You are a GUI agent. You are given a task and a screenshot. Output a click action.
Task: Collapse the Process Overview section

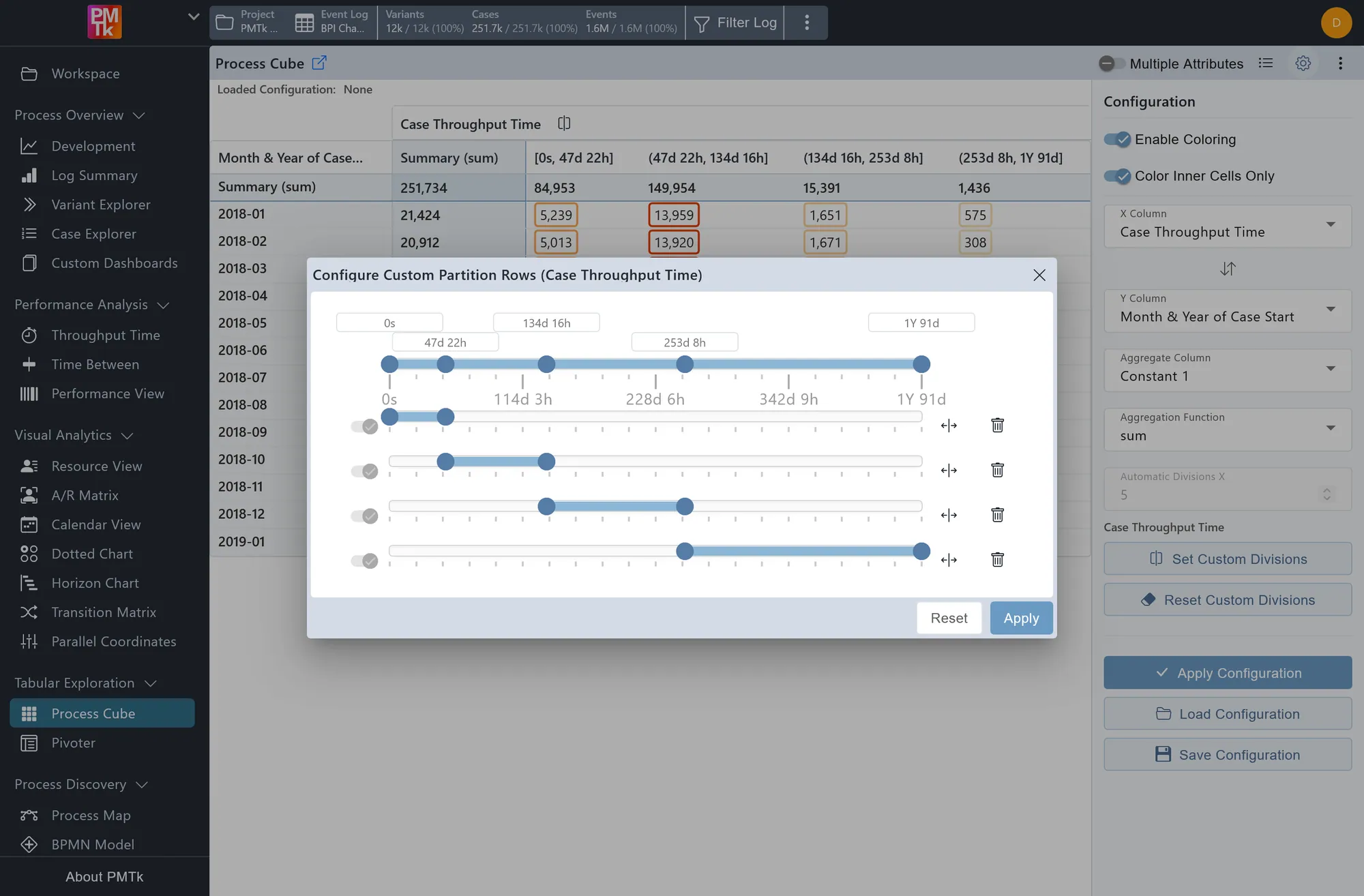[80, 115]
